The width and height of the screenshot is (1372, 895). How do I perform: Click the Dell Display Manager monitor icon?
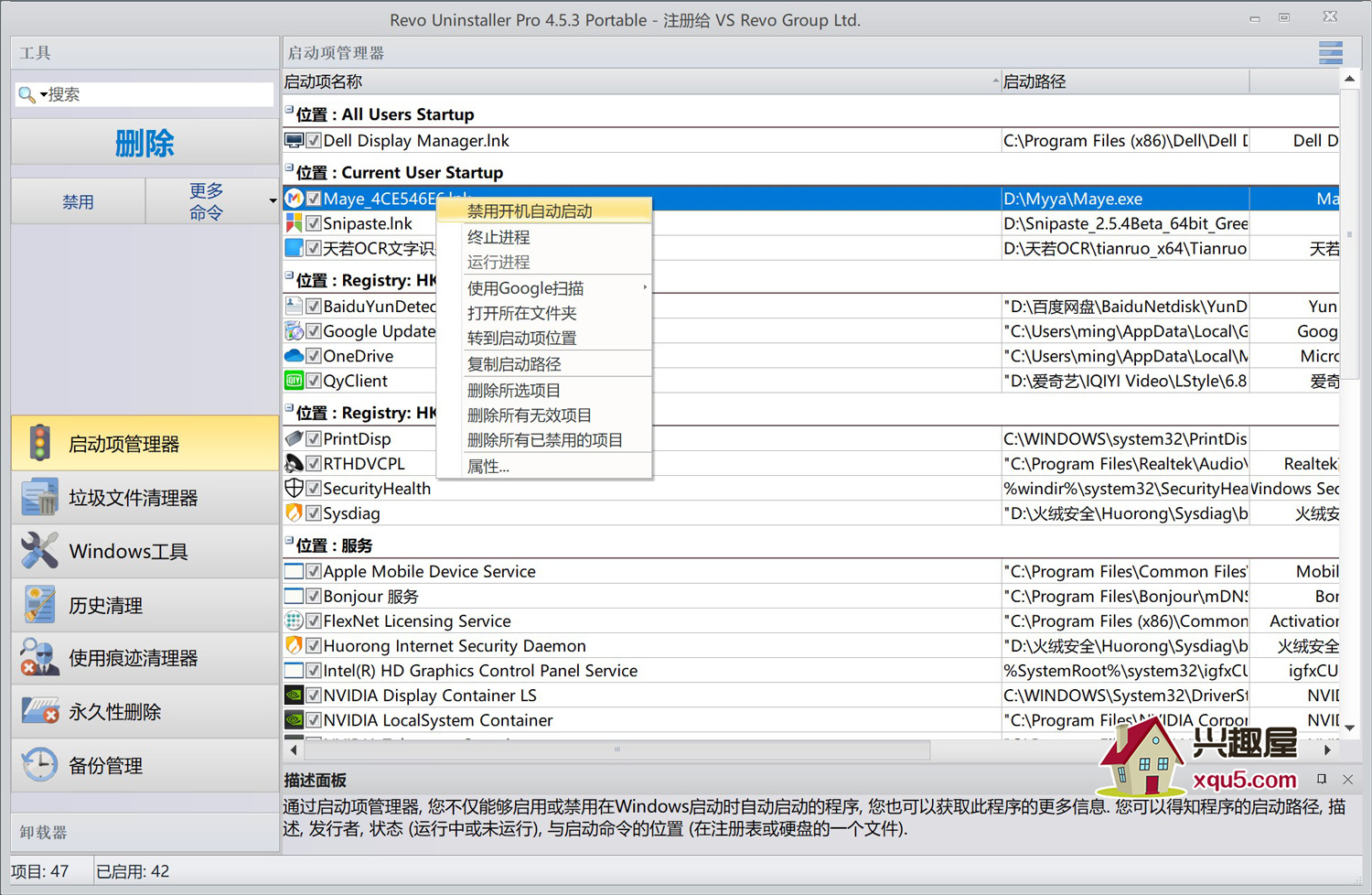coord(294,141)
